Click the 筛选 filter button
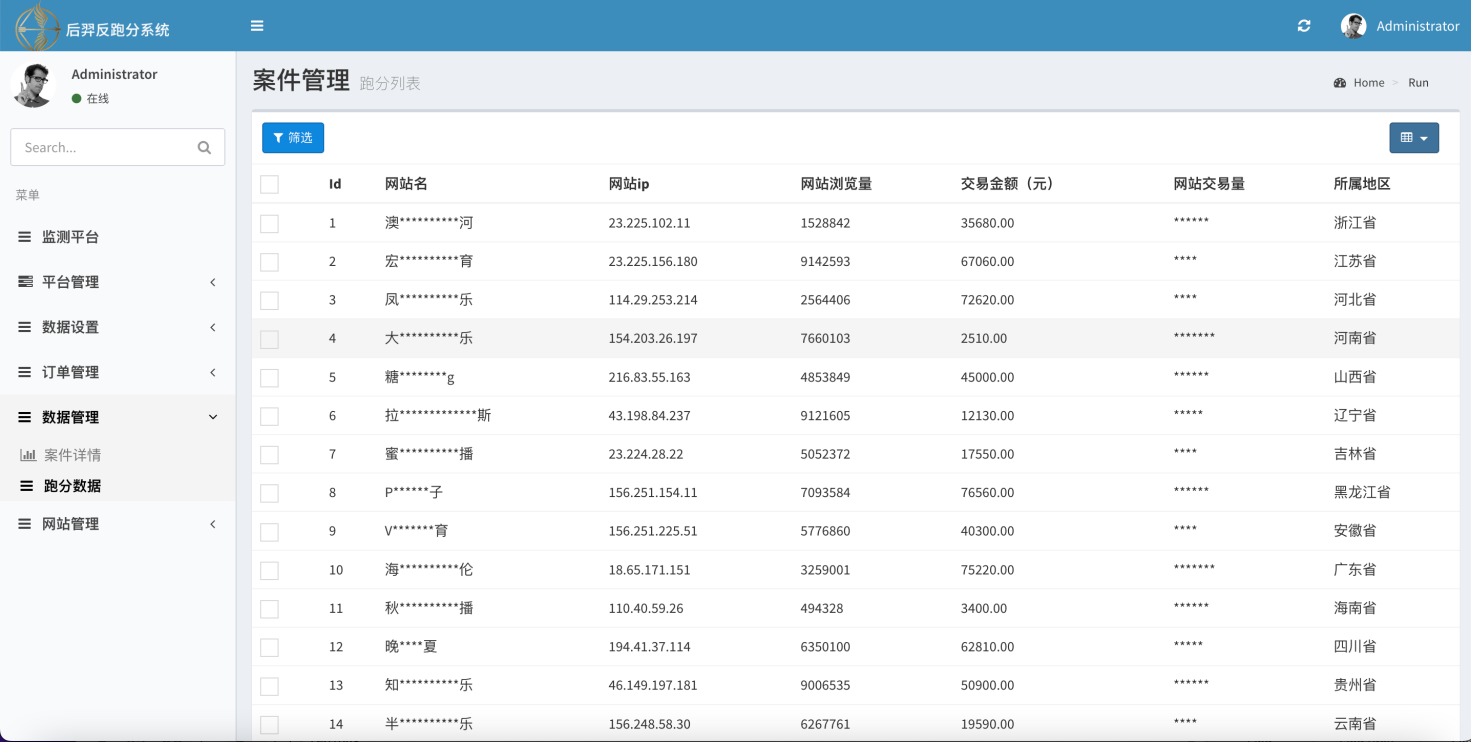Image resolution: width=1471 pixels, height=742 pixels. click(293, 138)
